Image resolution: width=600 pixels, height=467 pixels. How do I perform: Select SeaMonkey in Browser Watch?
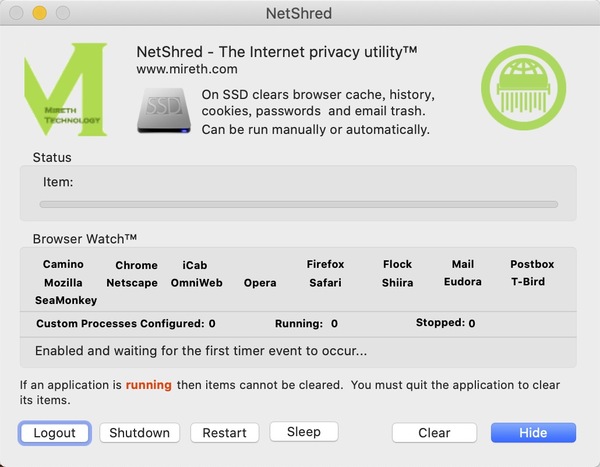click(x=66, y=300)
